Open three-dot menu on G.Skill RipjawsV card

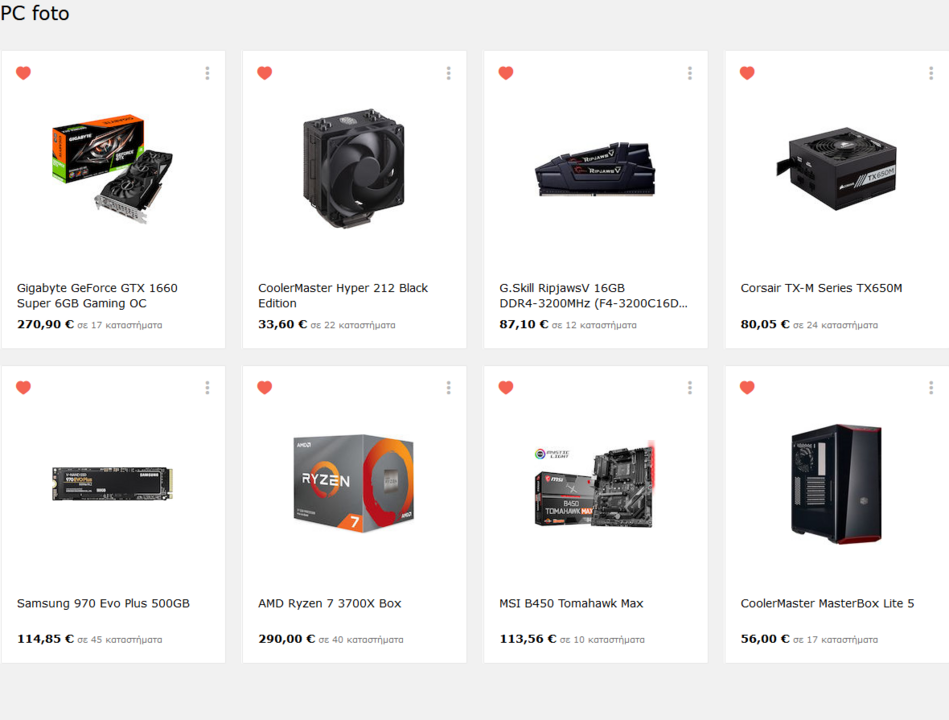pos(690,73)
